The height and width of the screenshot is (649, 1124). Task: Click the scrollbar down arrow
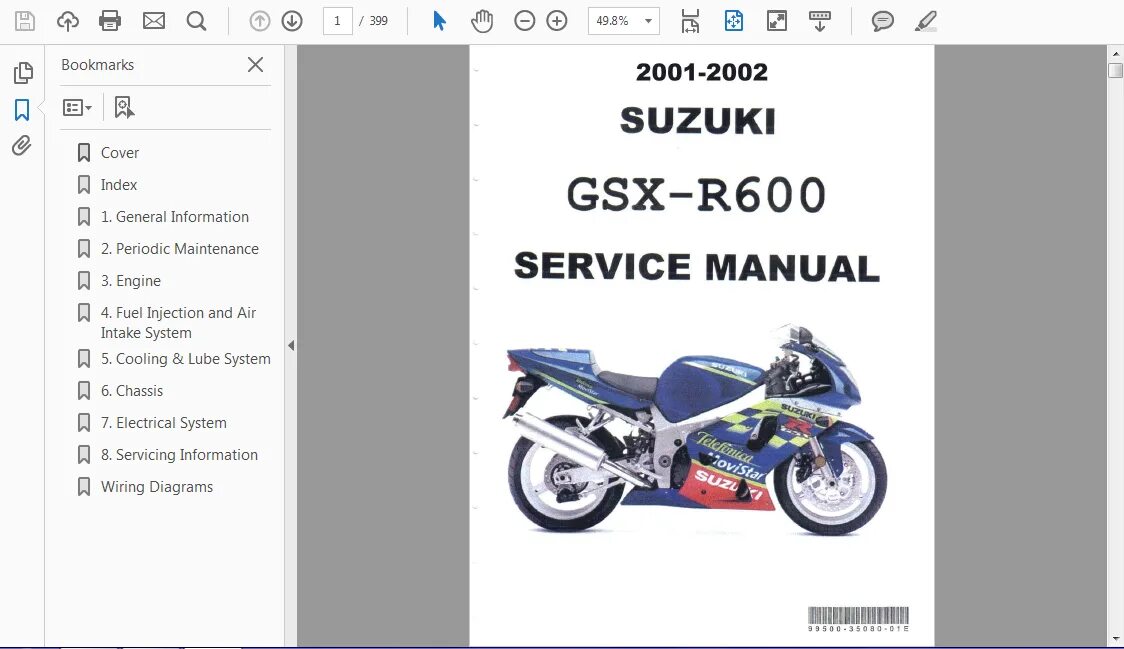(x=1115, y=638)
